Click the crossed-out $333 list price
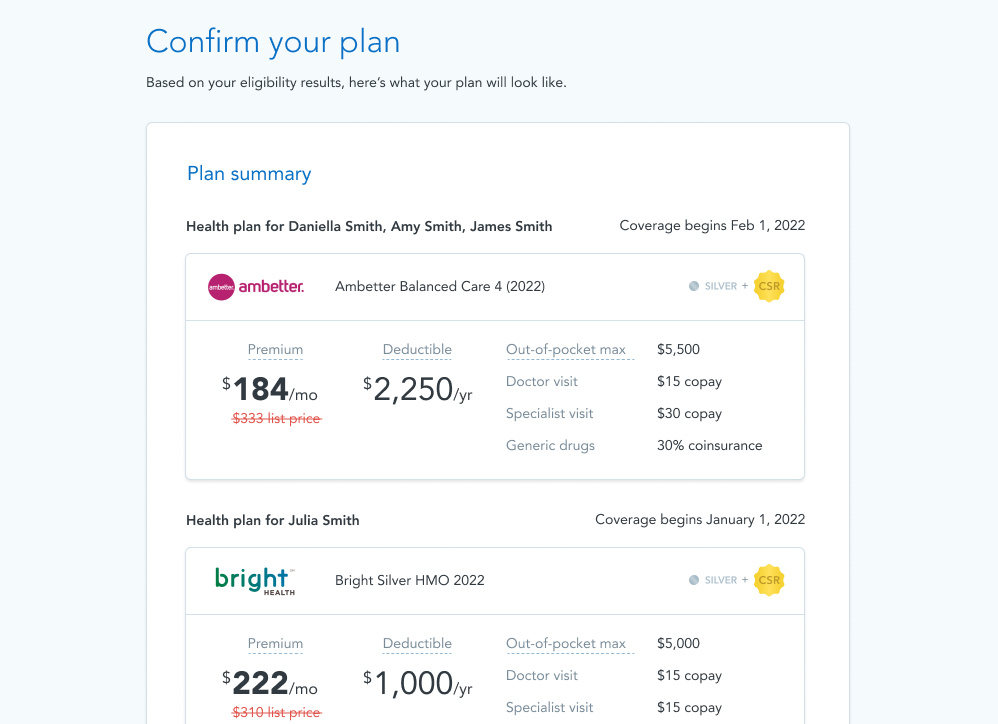 pyautogui.click(x=276, y=419)
